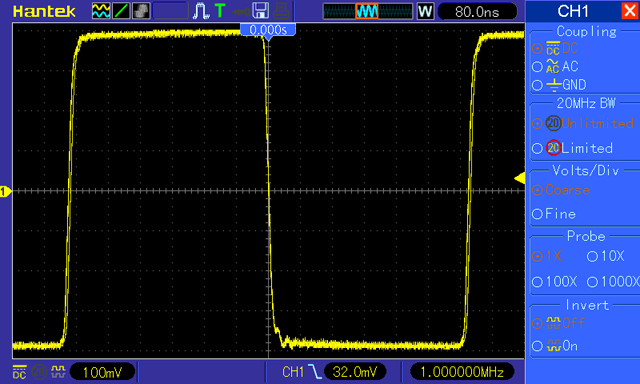Click the floppy disk save icon
This screenshot has width=640, height=384.
click(260, 11)
